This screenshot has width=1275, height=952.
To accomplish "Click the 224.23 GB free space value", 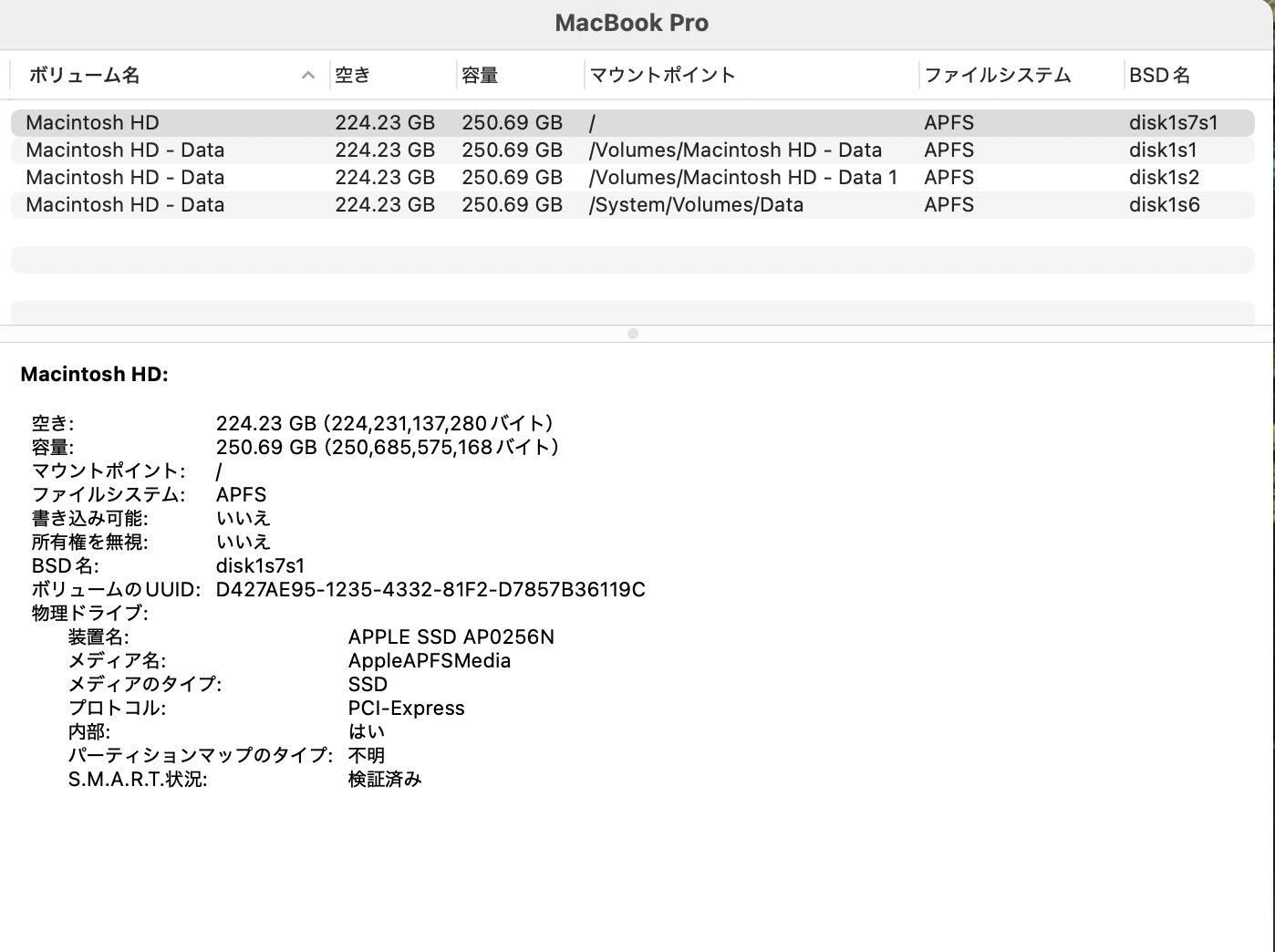I will coord(385,423).
